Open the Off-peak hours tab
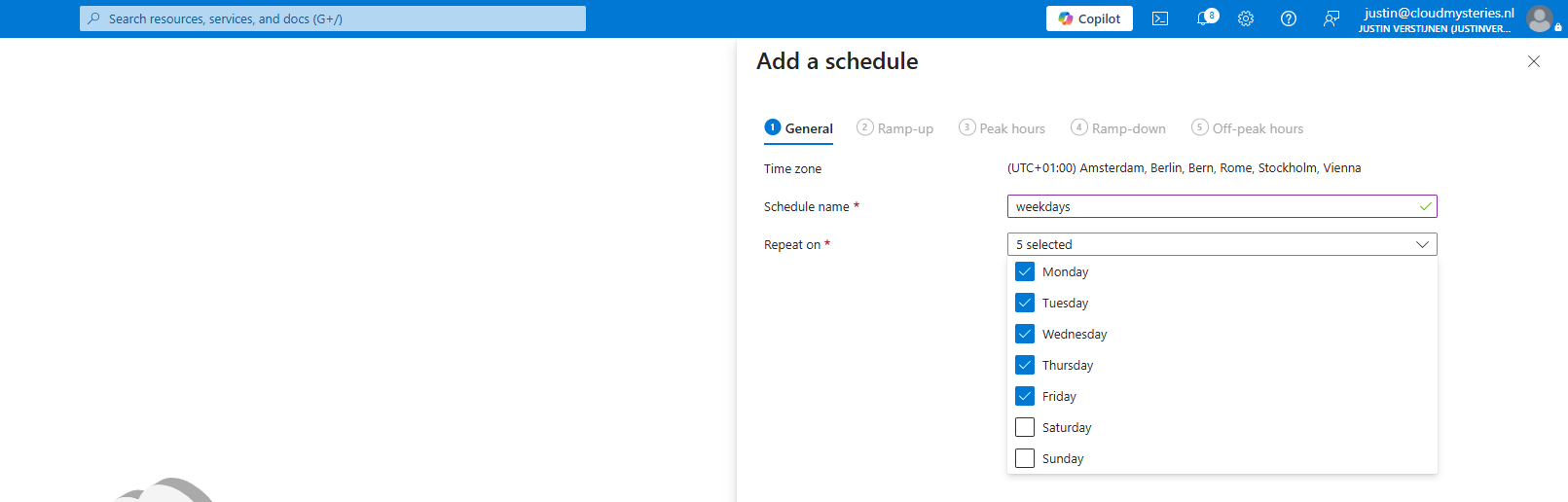This screenshot has width=1568, height=502. click(x=1247, y=128)
